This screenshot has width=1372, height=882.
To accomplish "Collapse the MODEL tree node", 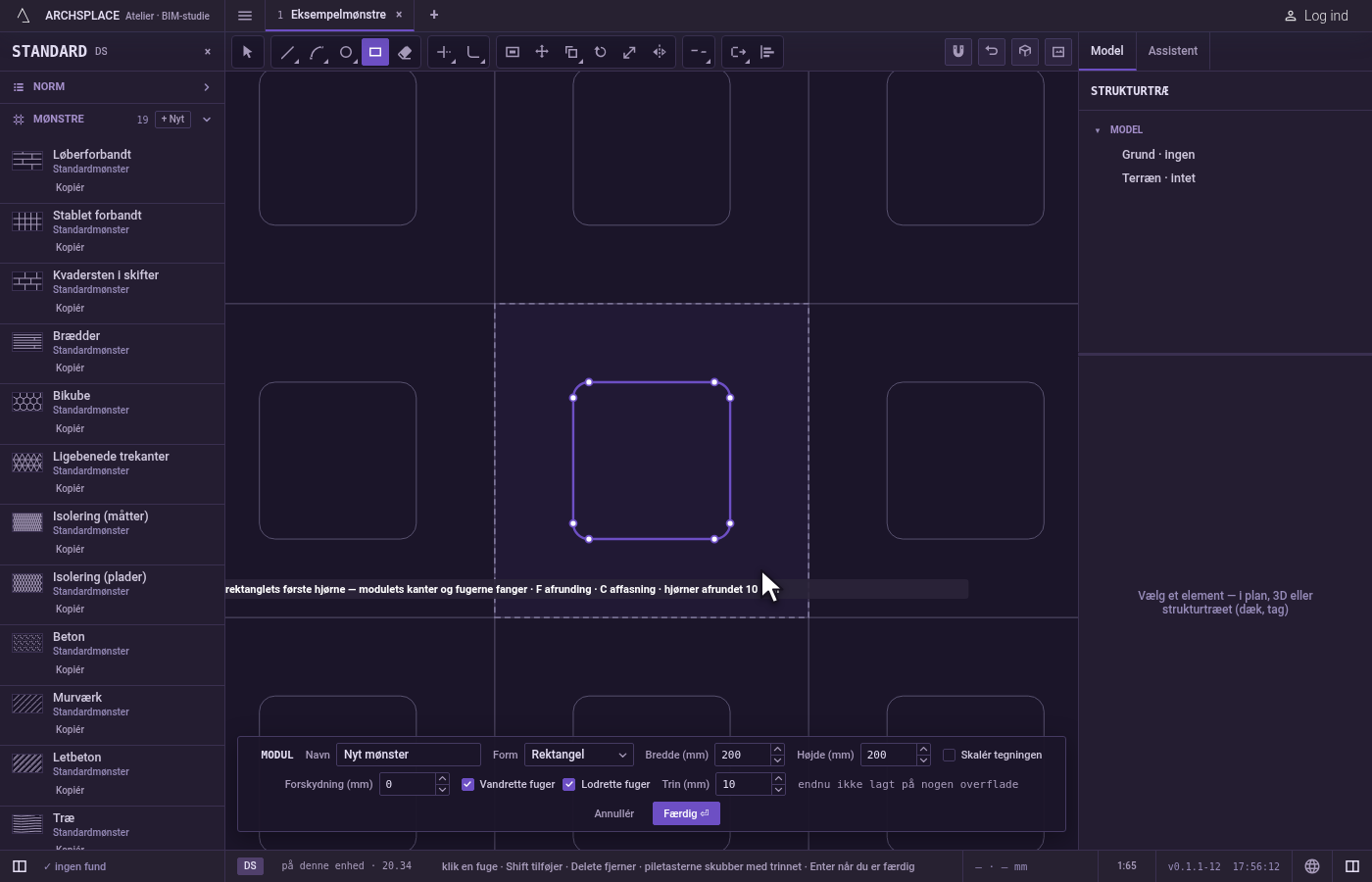I will (1098, 130).
